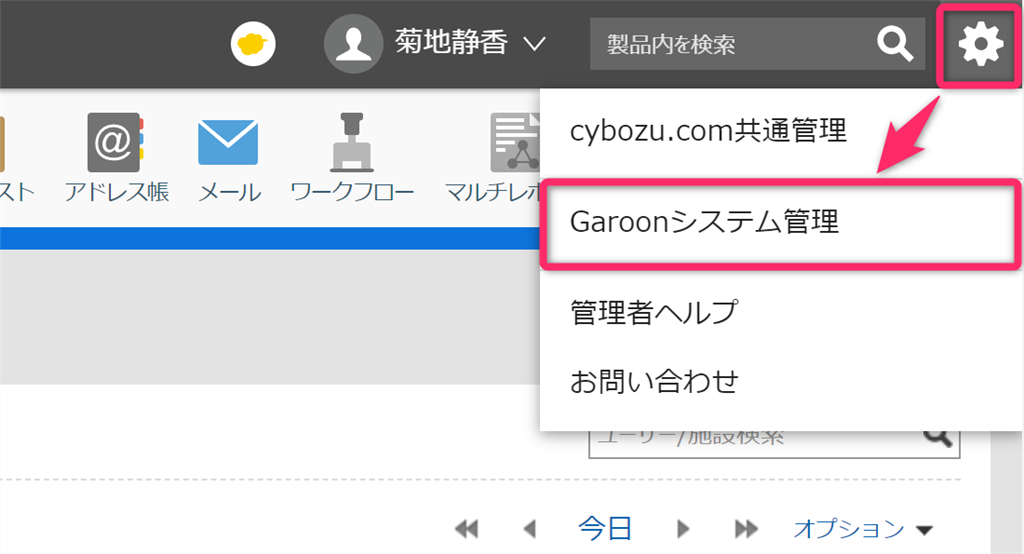1024x554 pixels.
Task: Choose お問い合わせ in the menu
Action: 654,382
